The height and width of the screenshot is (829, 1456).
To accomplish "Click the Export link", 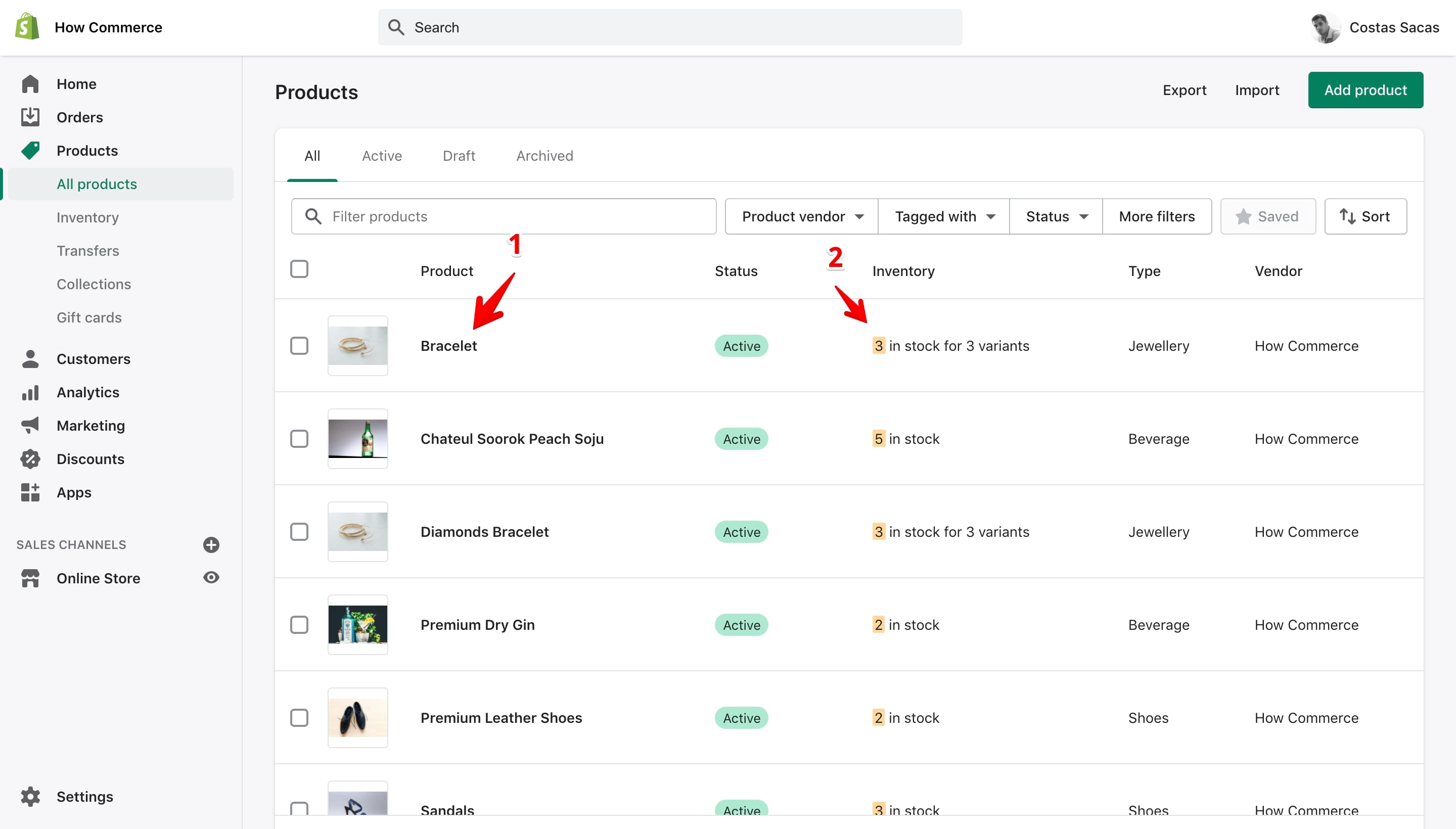I will [1185, 90].
